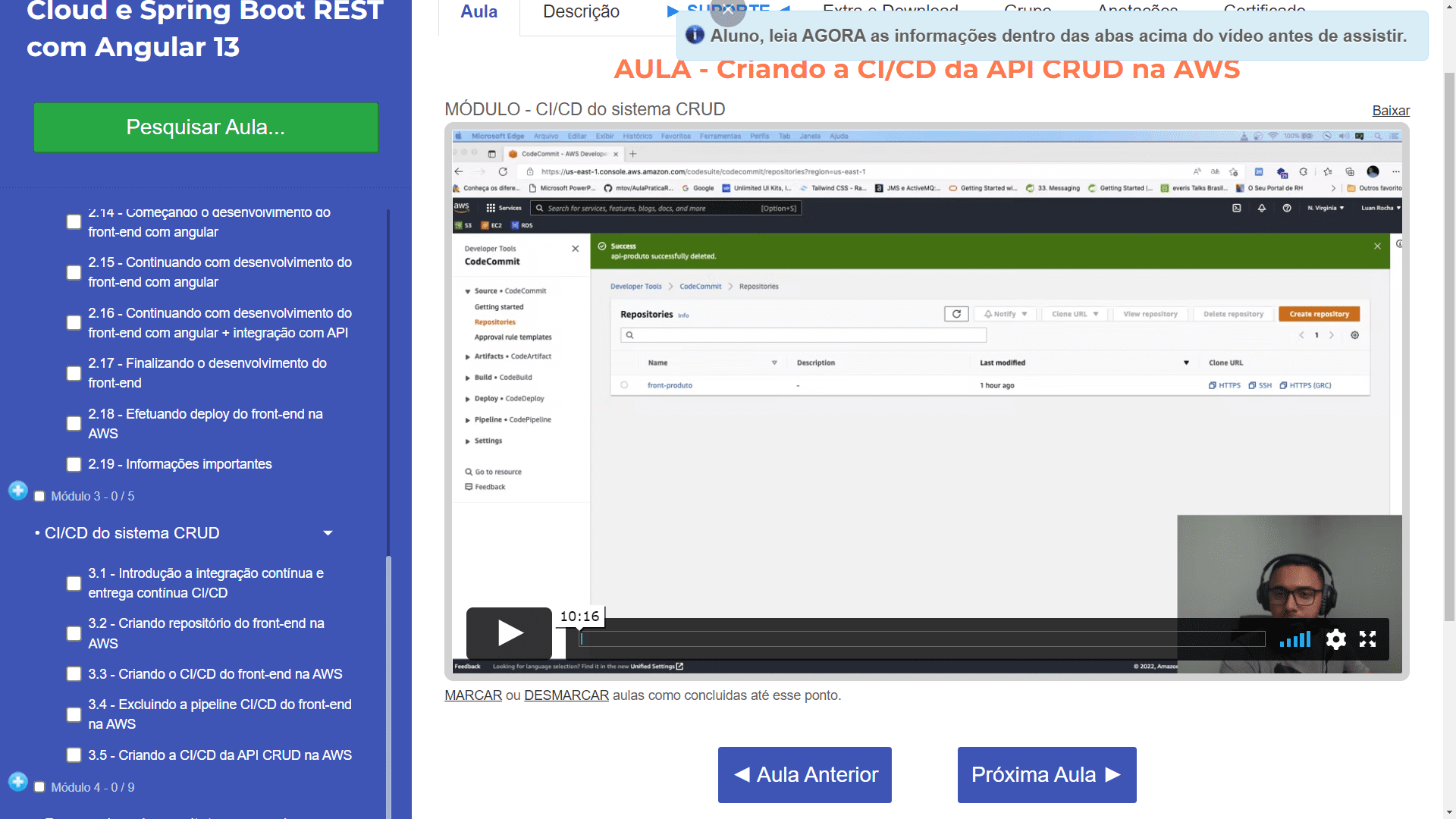
Task: Tick the checkbox for lesson 2.18
Action: 74,424
